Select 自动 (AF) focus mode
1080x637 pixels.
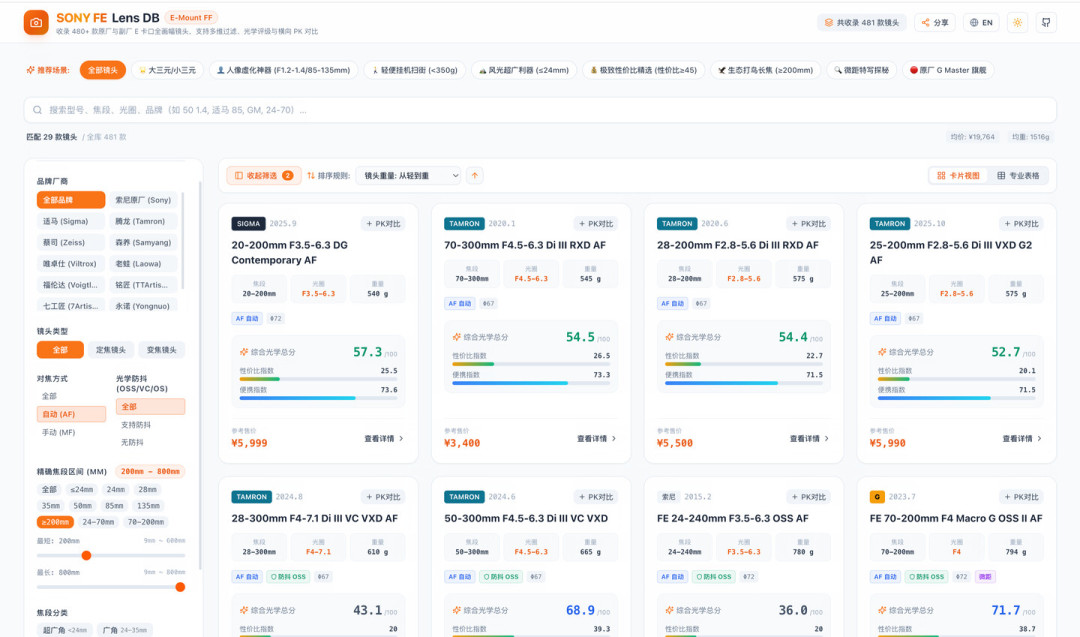71,414
